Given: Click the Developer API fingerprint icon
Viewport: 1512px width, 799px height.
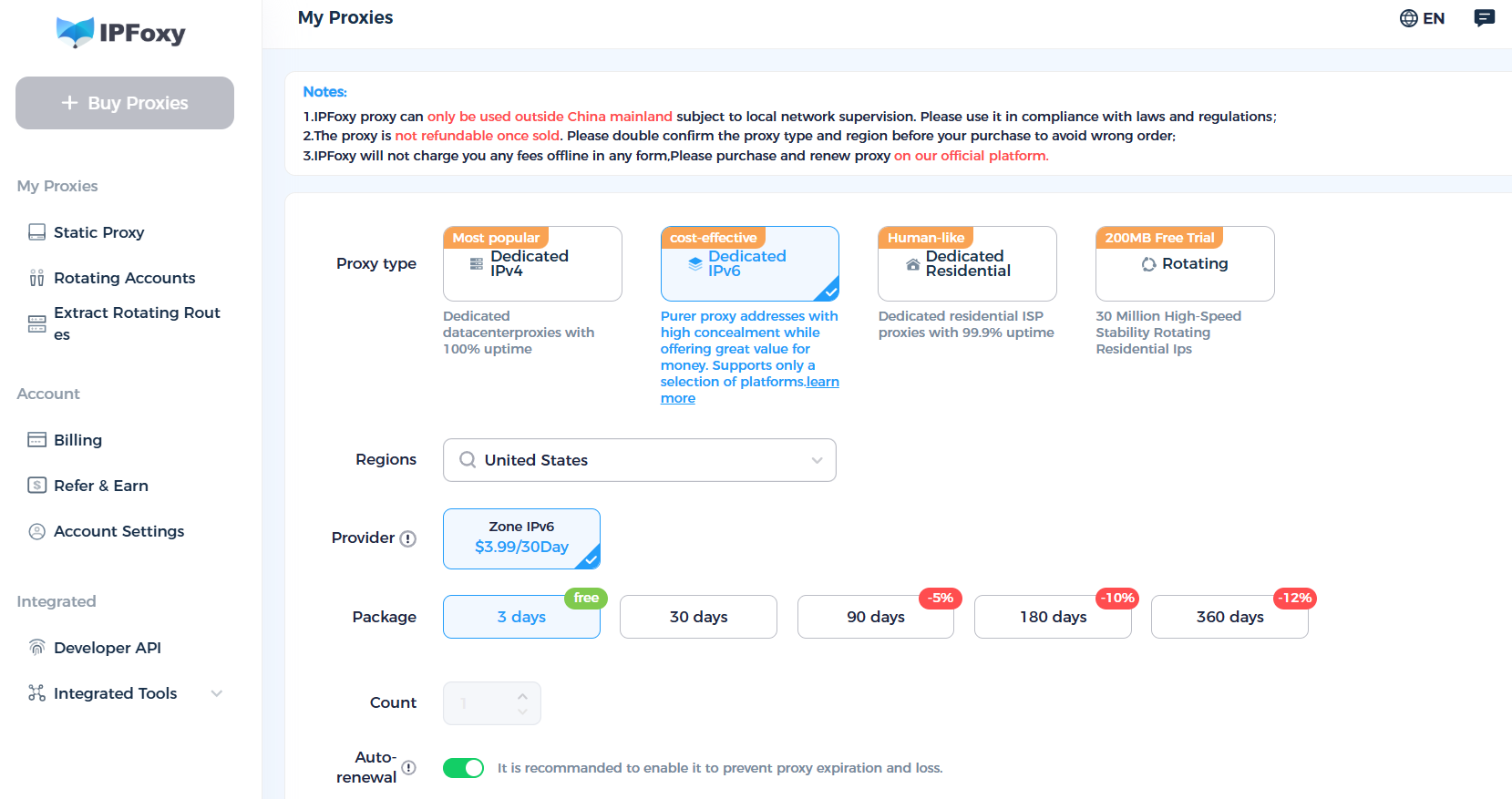Looking at the screenshot, I should (36, 648).
